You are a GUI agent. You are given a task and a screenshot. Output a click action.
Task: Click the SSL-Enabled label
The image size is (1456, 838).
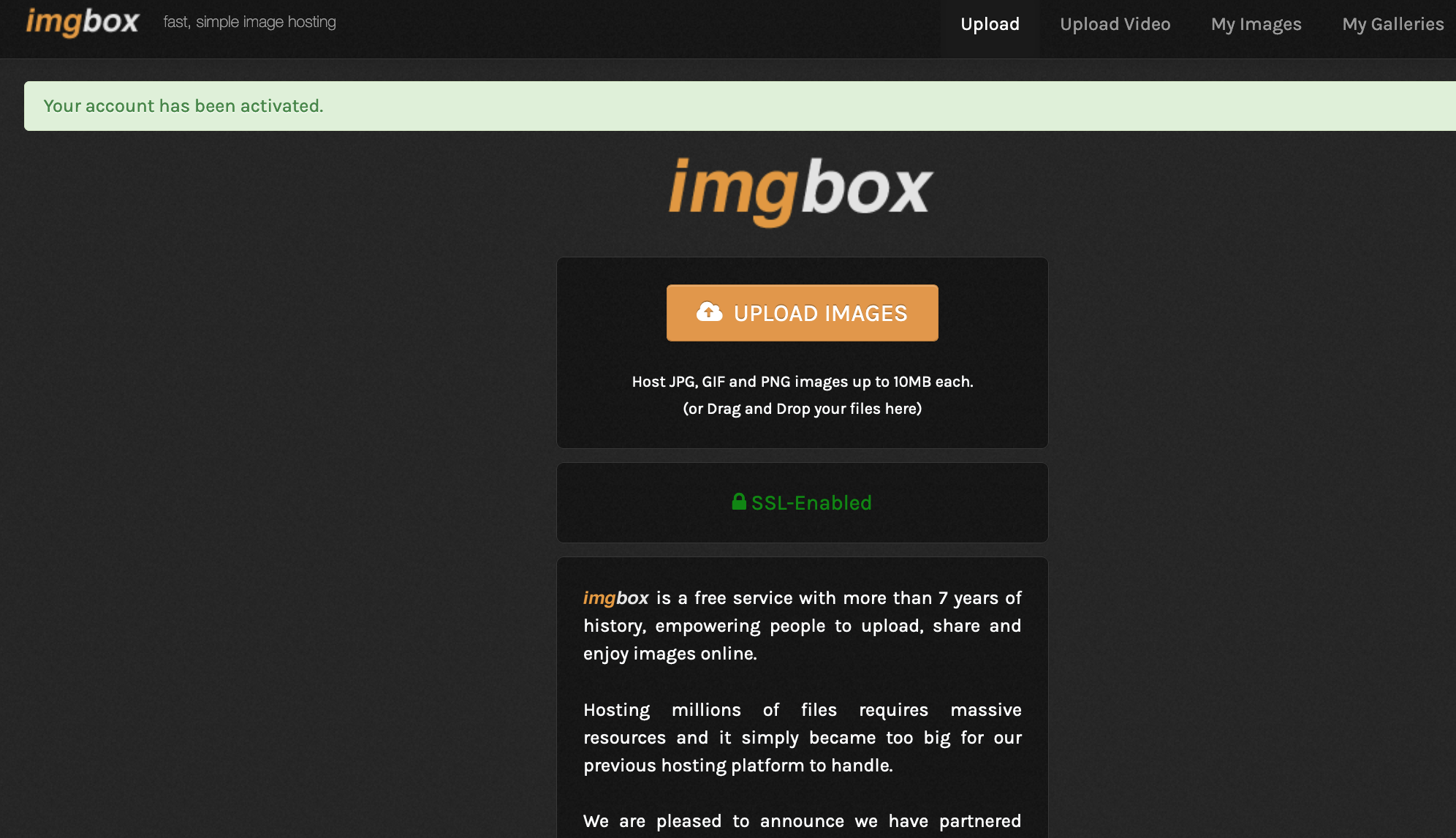tap(811, 503)
